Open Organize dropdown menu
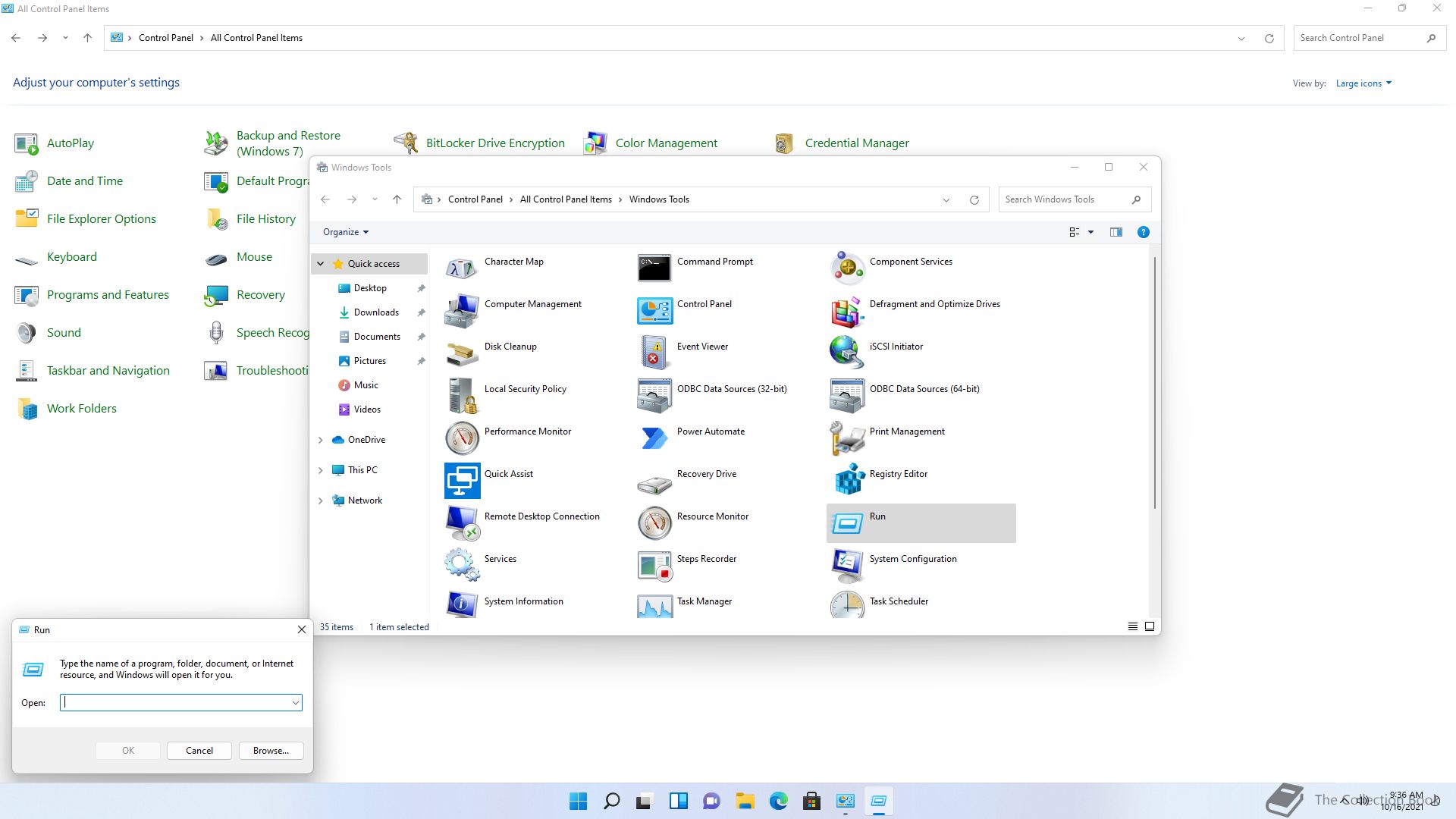 tap(346, 232)
